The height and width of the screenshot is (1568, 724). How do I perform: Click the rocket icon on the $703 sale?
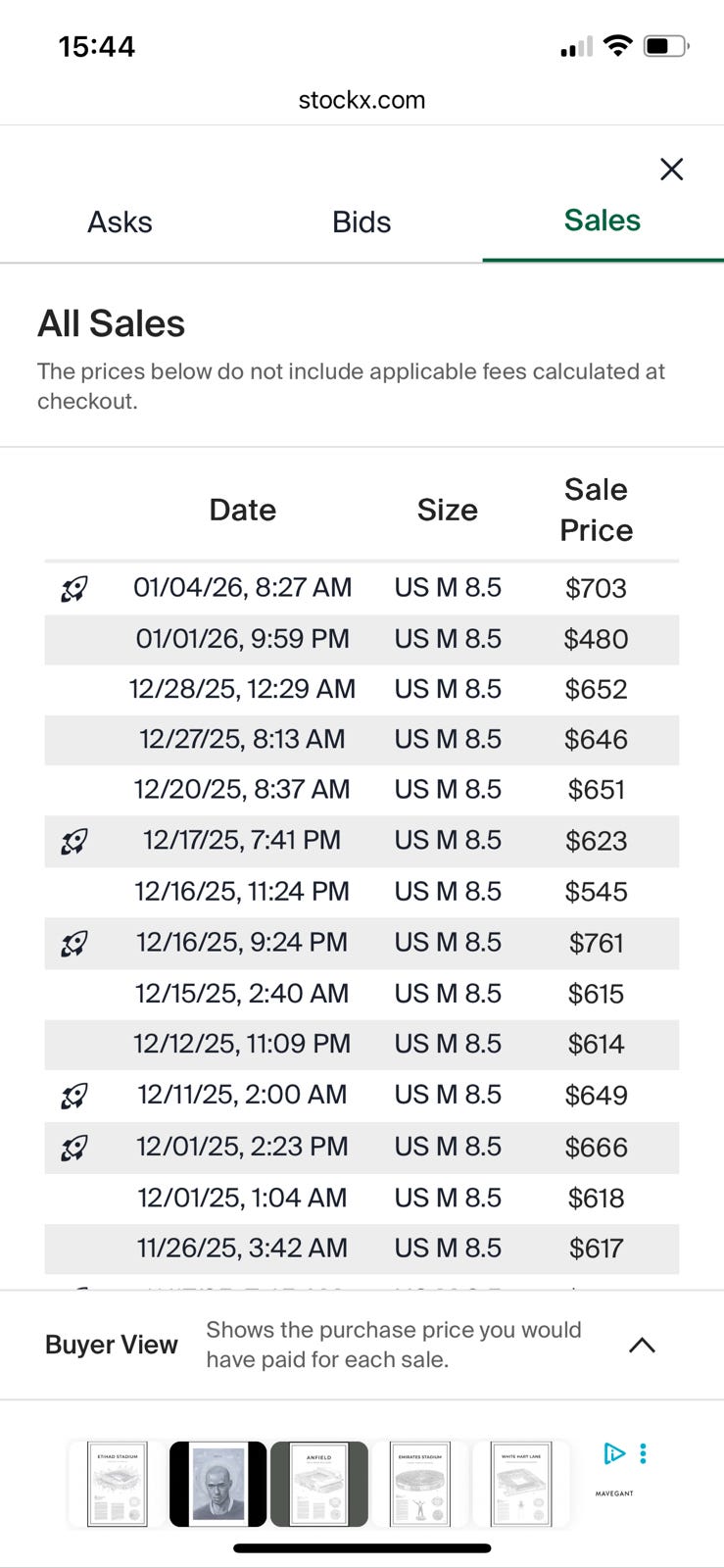pyautogui.click(x=74, y=588)
